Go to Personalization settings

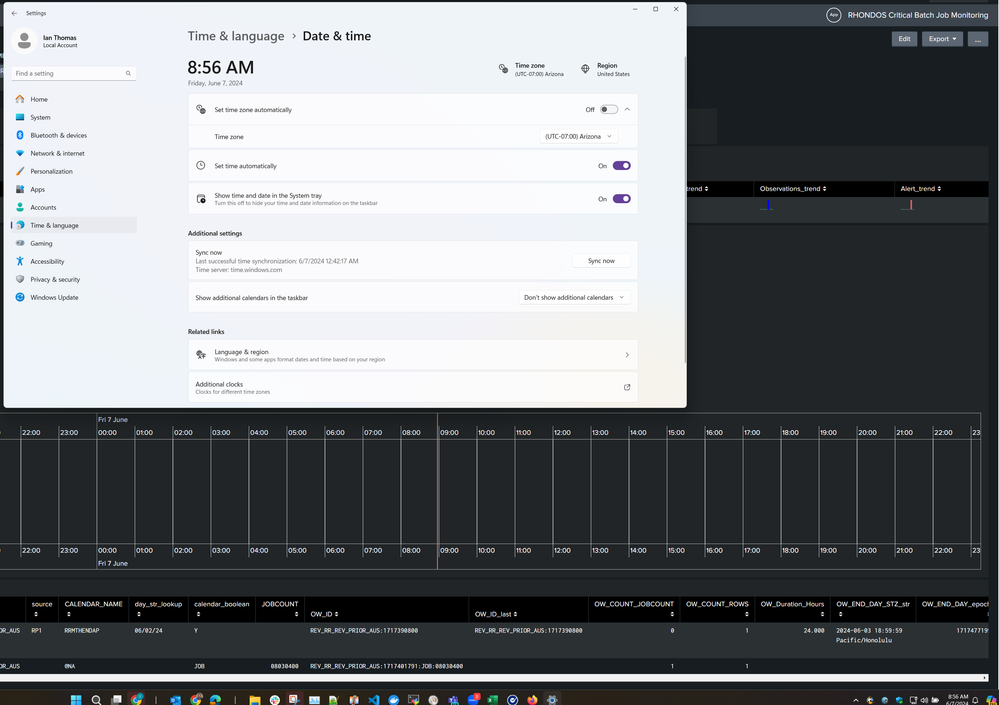tap(51, 171)
